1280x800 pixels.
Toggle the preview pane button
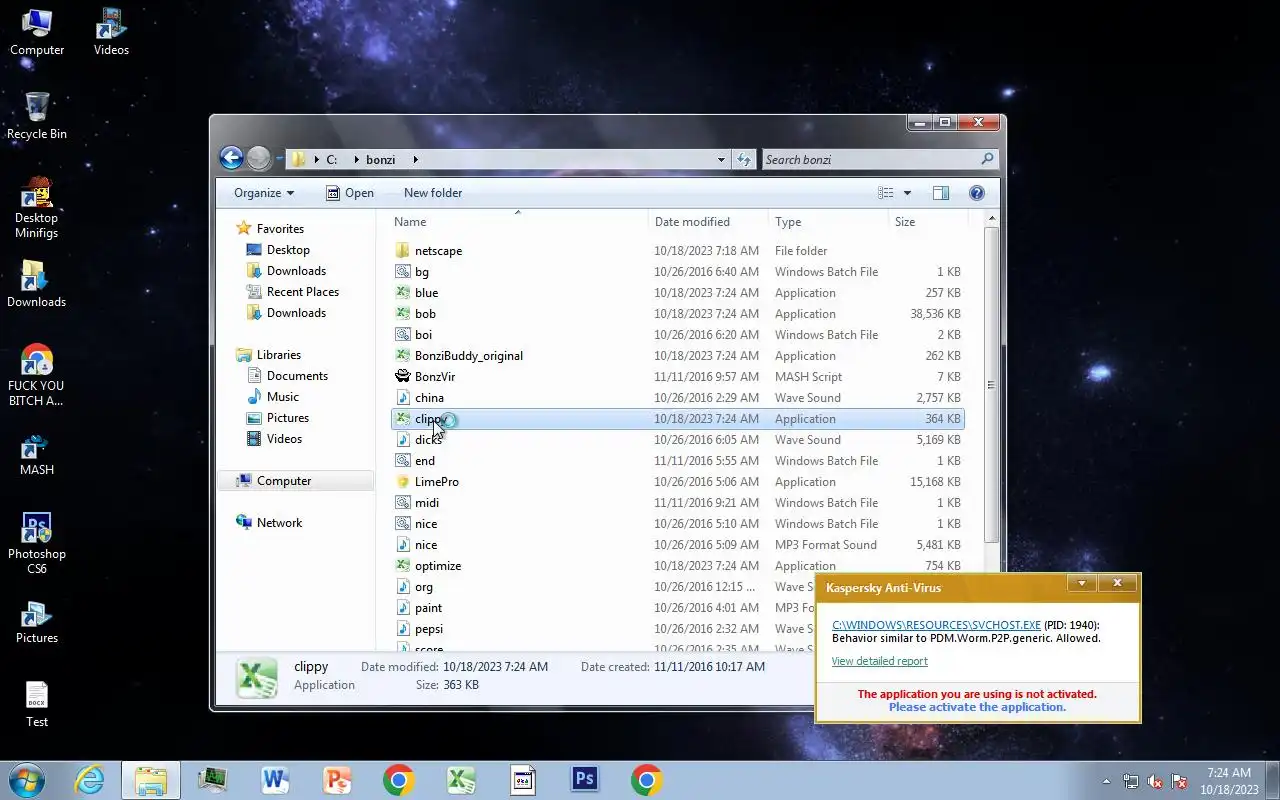[x=941, y=193]
